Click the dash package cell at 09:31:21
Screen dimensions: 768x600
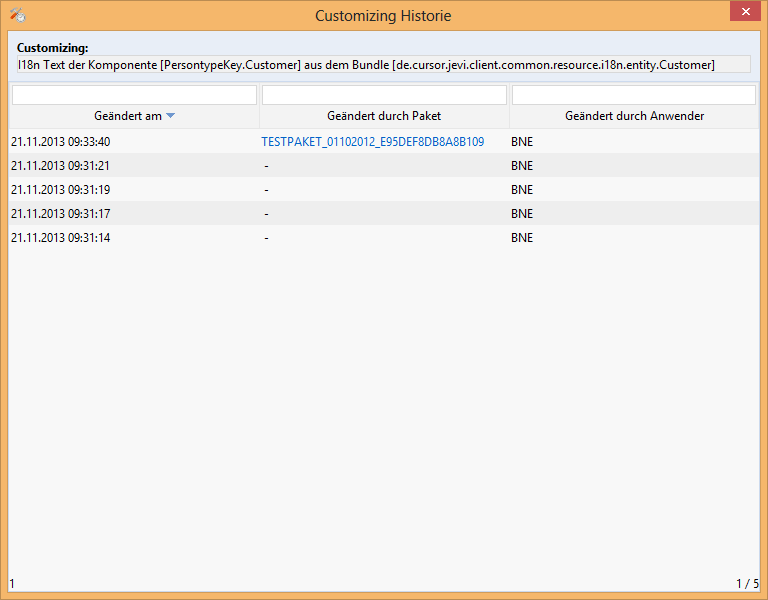[267, 166]
